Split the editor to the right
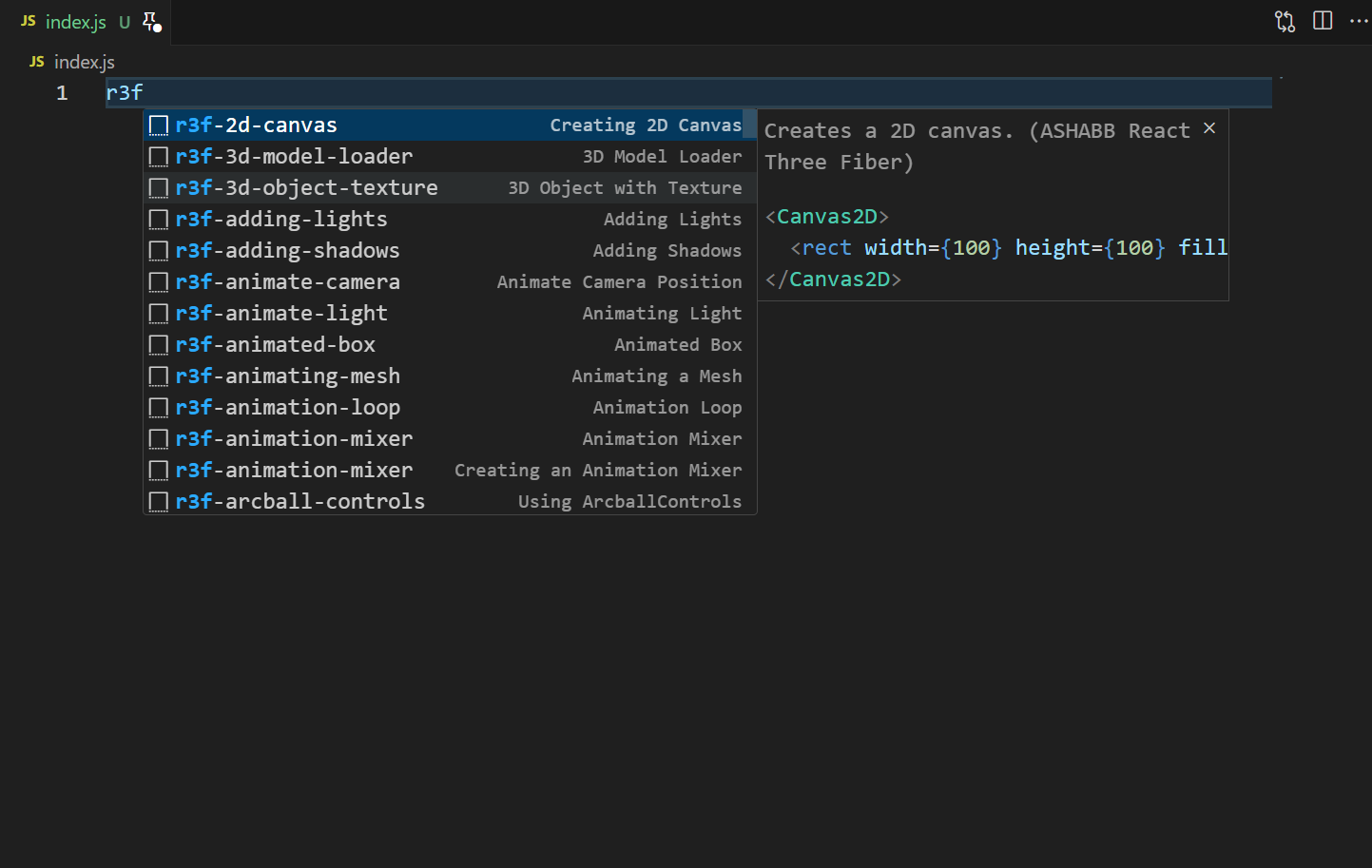This screenshot has height=868, width=1372. [1323, 21]
